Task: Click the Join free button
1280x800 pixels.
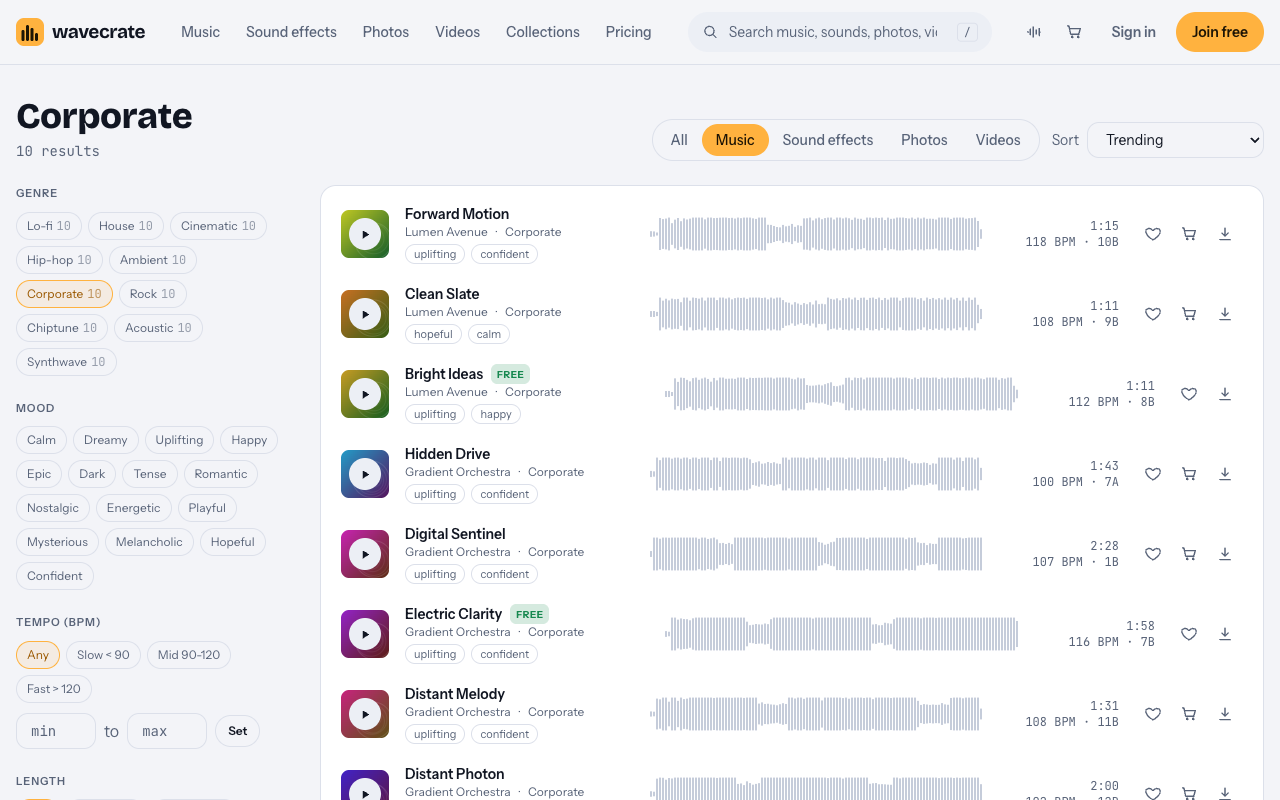Action: (x=1220, y=32)
